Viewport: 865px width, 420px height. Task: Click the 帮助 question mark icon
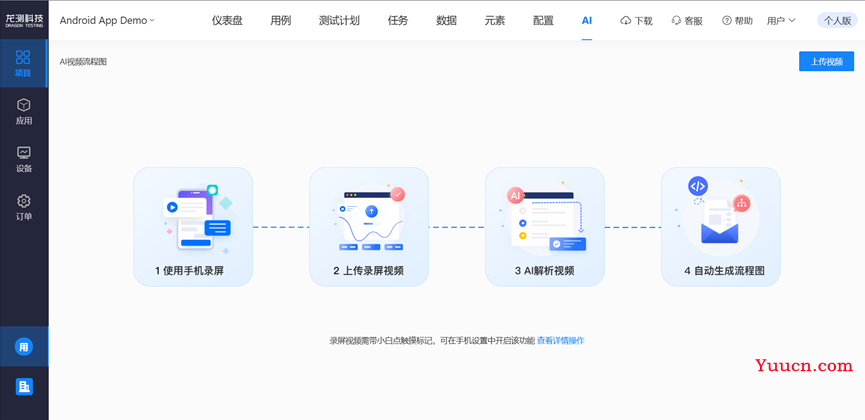pyautogui.click(x=727, y=20)
